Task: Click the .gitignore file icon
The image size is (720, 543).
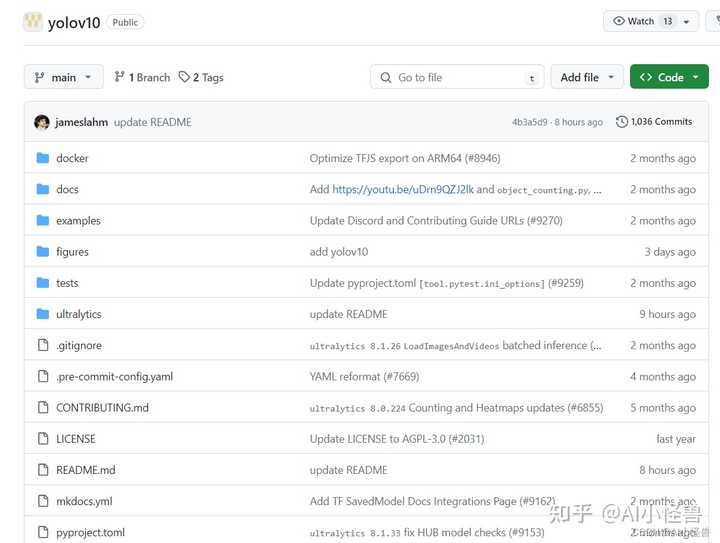Action: point(43,345)
